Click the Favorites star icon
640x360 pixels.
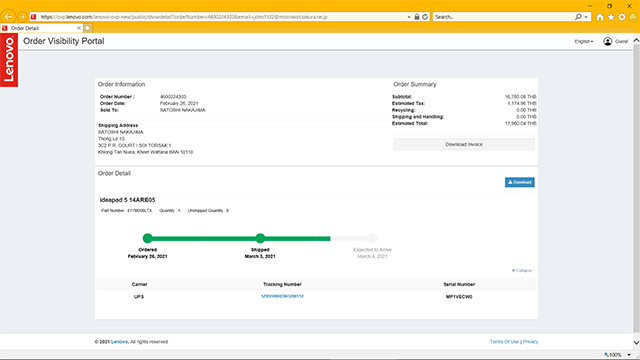(611, 17)
